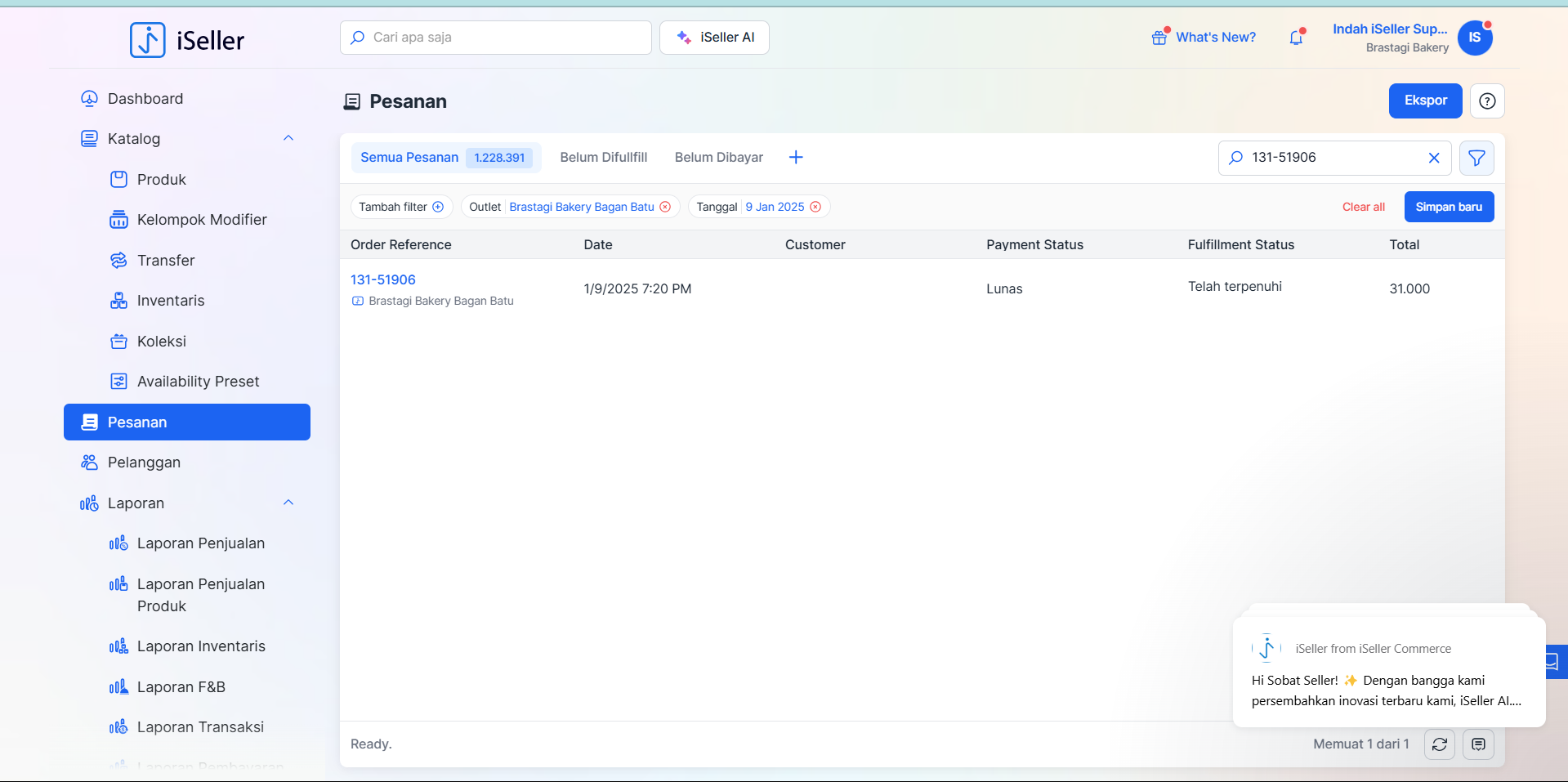Collapse the Laporan section chevron
Screen dimensions: 1568x782
(288, 503)
